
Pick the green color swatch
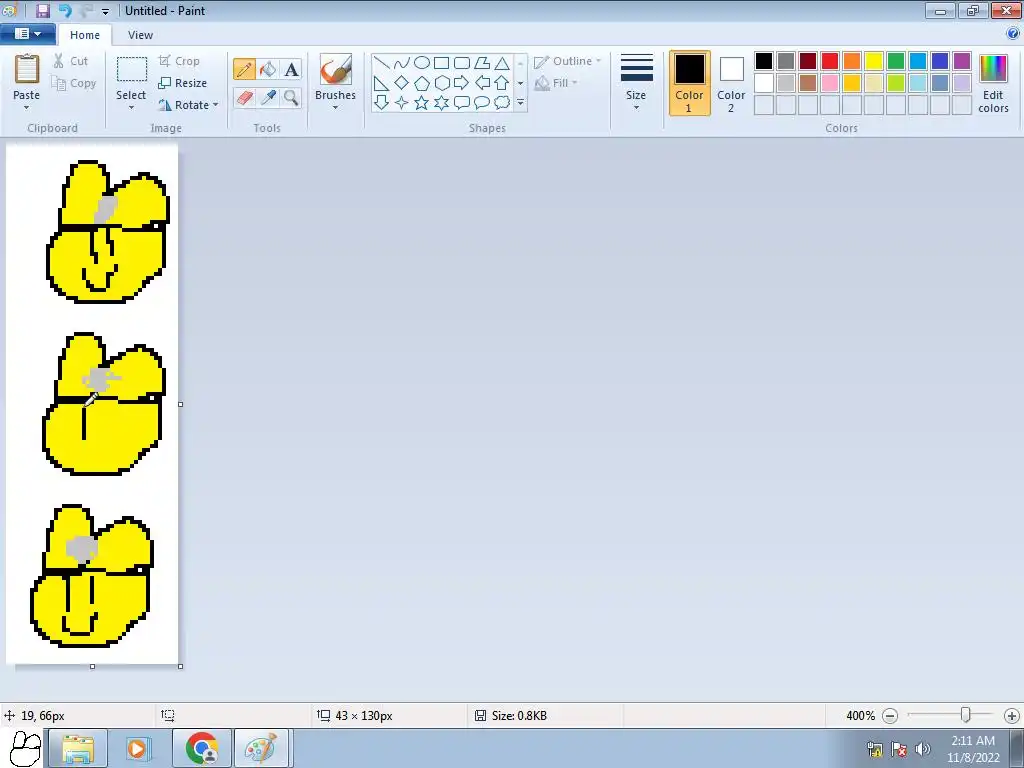coord(896,61)
